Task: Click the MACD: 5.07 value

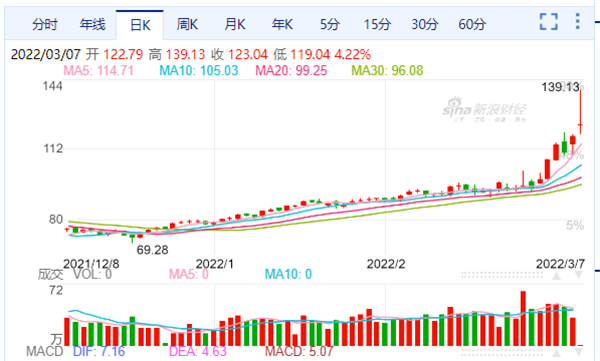Action: click(x=299, y=351)
